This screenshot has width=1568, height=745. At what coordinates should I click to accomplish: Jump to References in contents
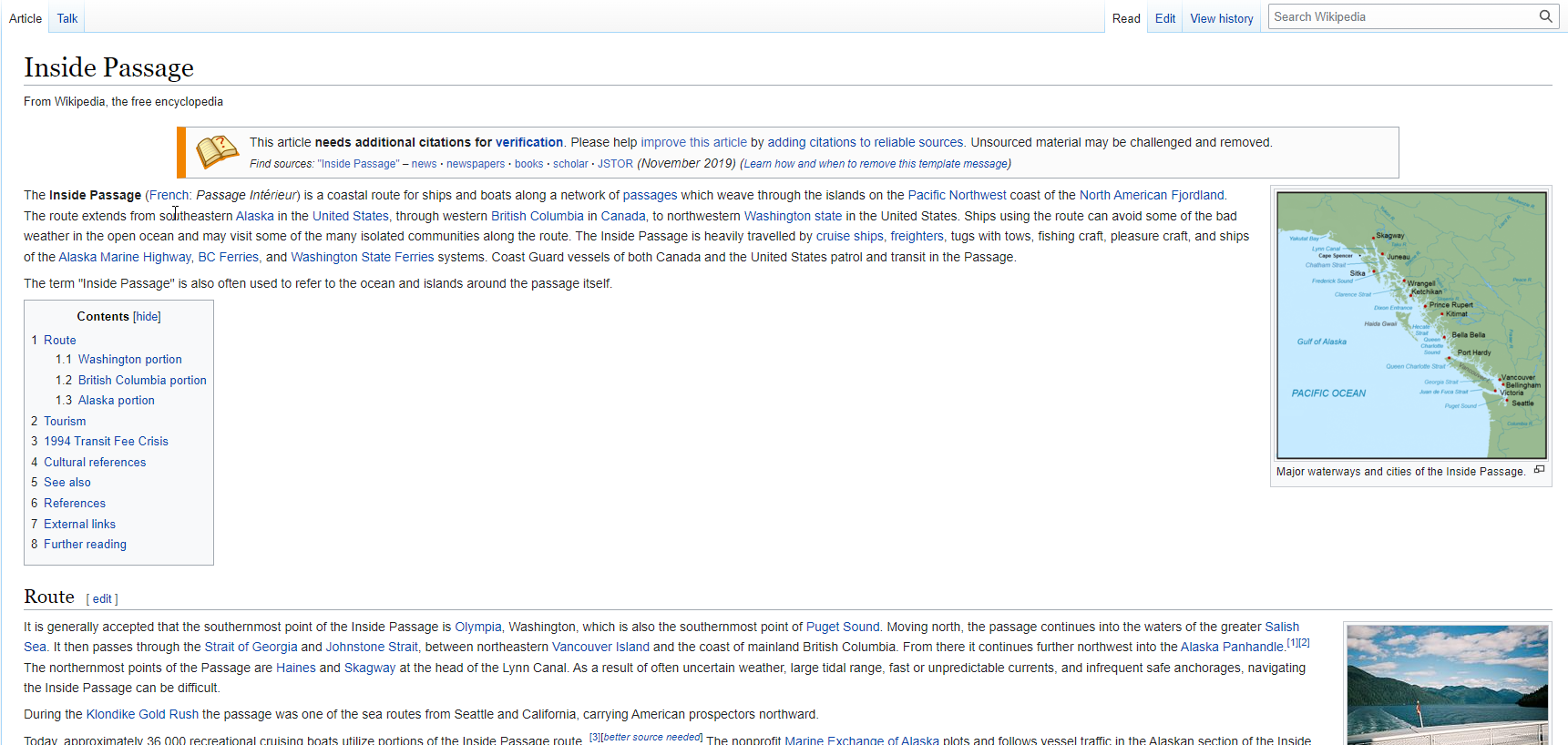tap(75, 503)
